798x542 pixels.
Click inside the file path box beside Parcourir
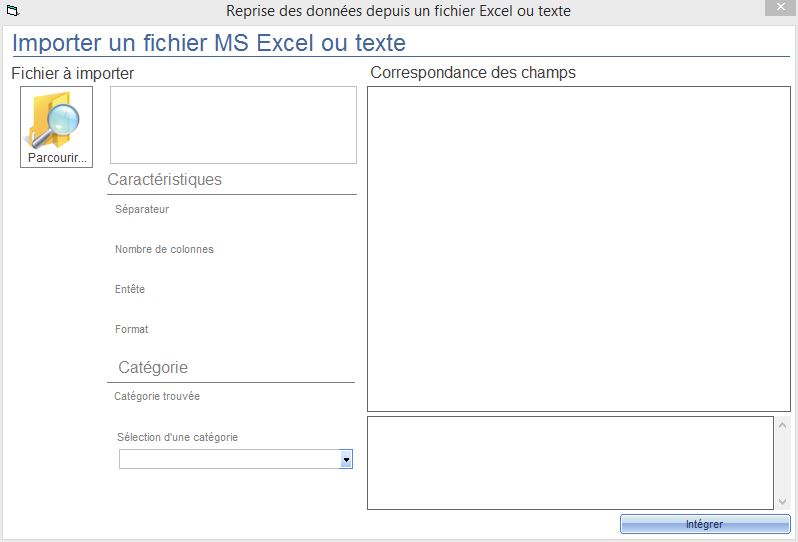tap(233, 125)
